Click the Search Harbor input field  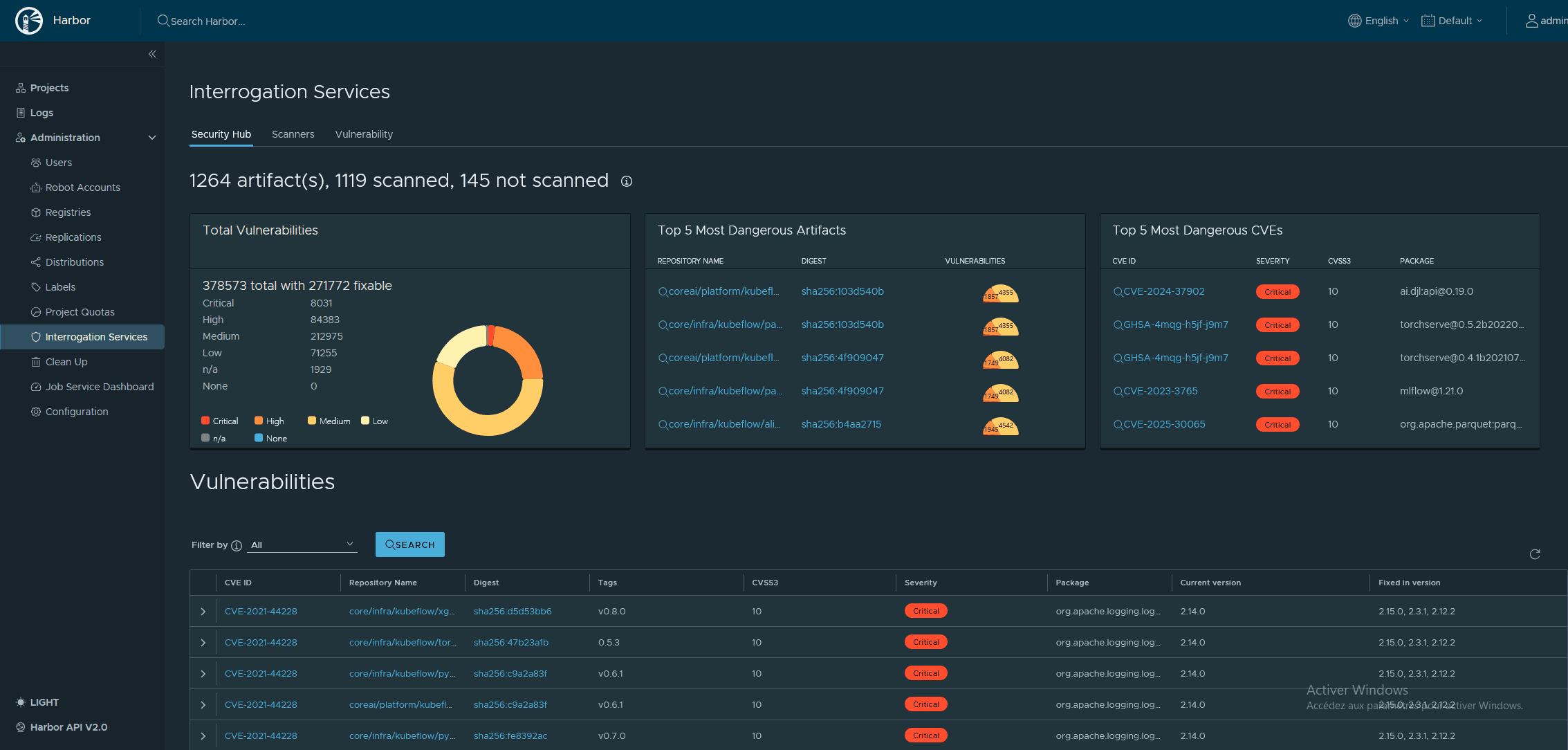pyautogui.click(x=207, y=21)
